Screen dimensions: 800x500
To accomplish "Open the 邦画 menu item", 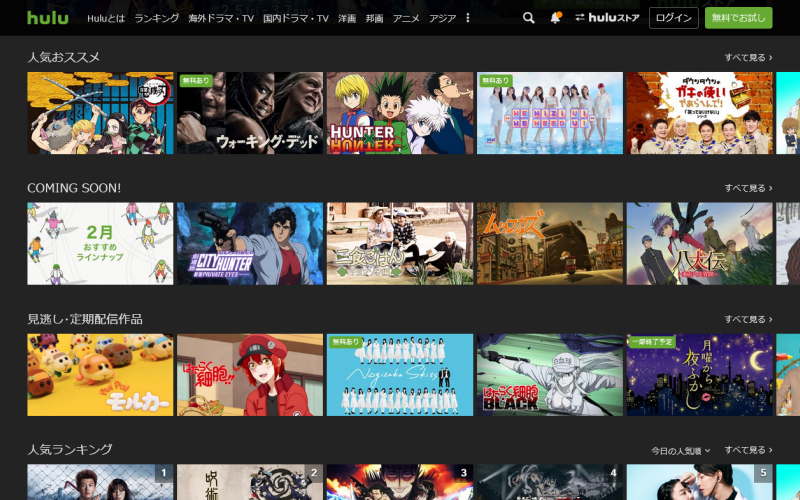I will point(374,18).
